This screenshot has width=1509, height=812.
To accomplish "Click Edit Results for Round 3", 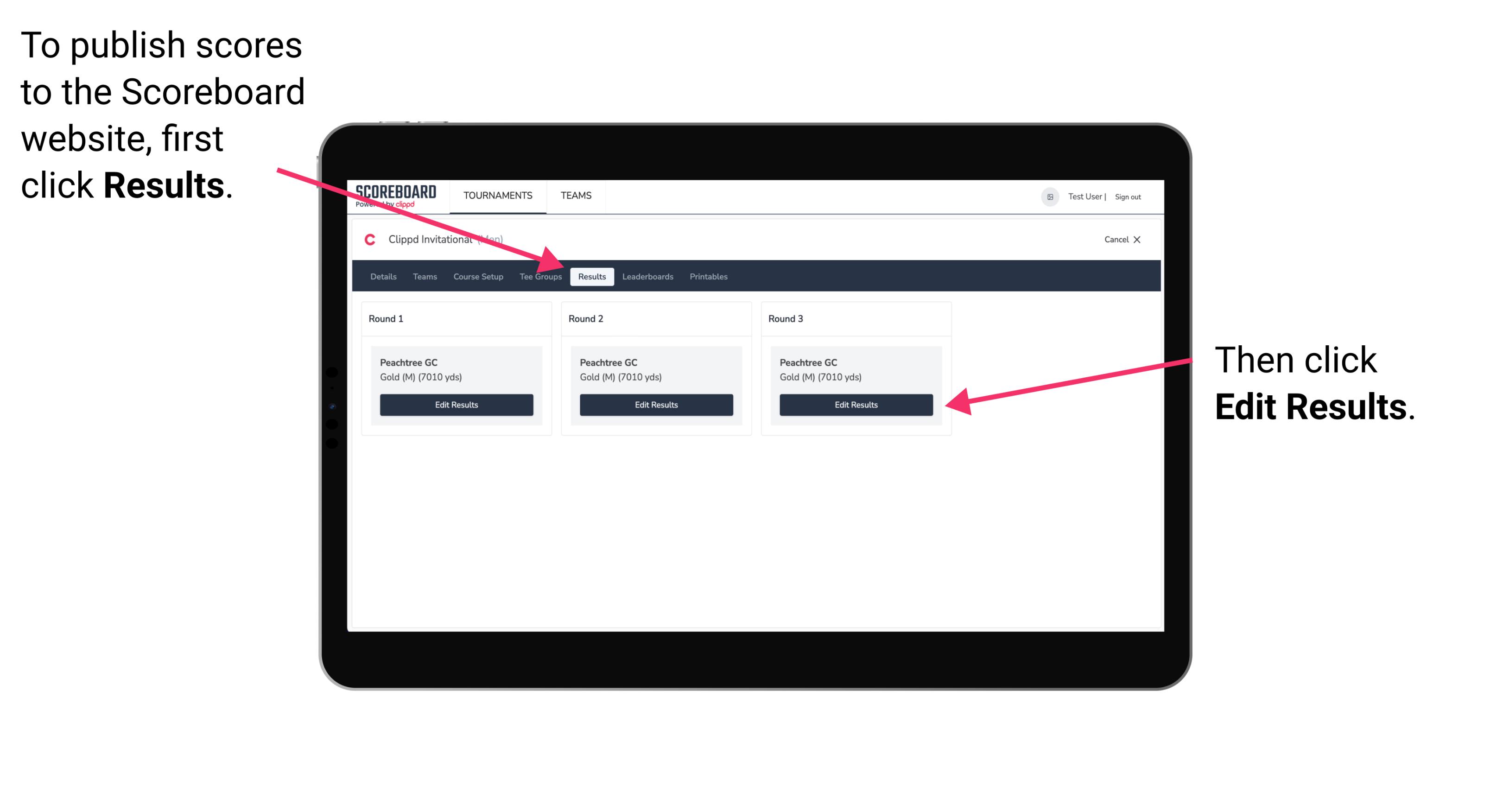I will (x=856, y=405).
